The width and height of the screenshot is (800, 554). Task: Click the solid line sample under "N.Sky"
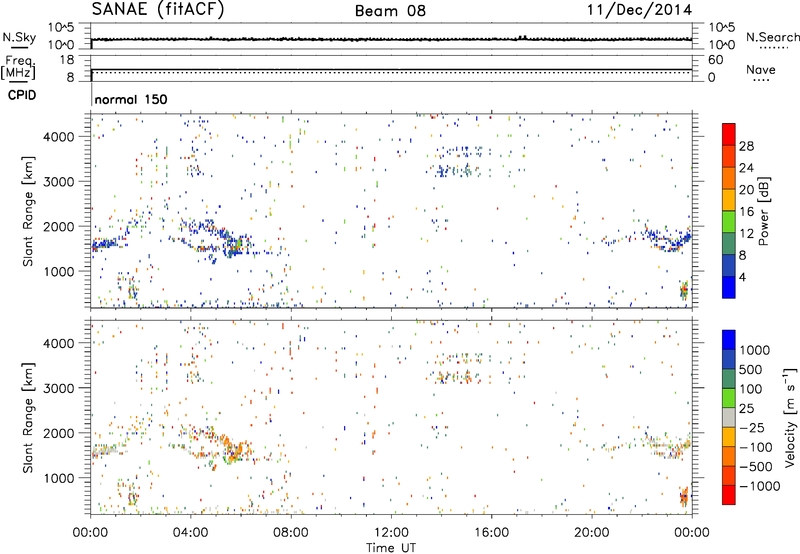(19, 47)
